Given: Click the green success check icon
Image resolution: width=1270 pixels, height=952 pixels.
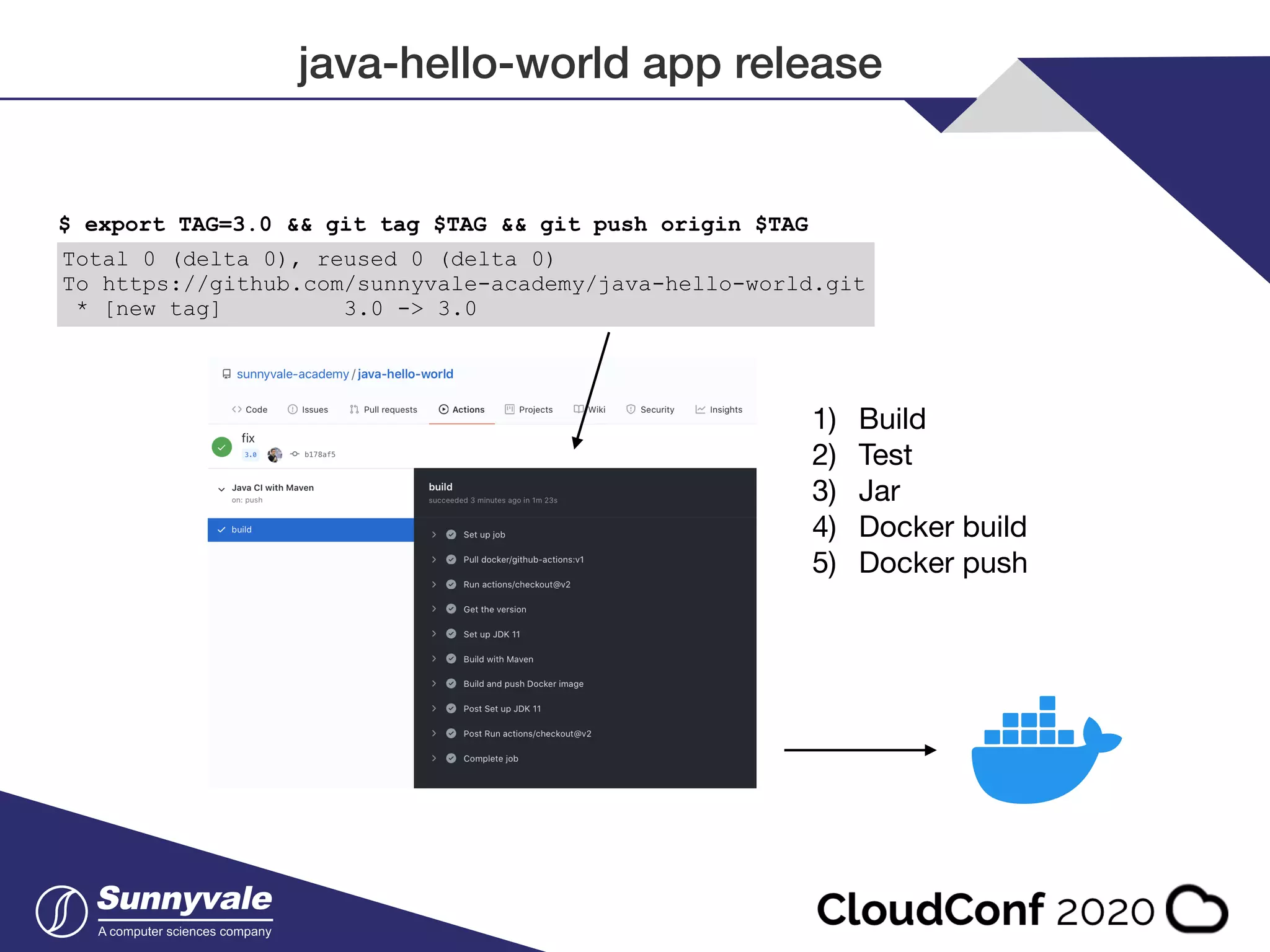Looking at the screenshot, I should [221, 447].
